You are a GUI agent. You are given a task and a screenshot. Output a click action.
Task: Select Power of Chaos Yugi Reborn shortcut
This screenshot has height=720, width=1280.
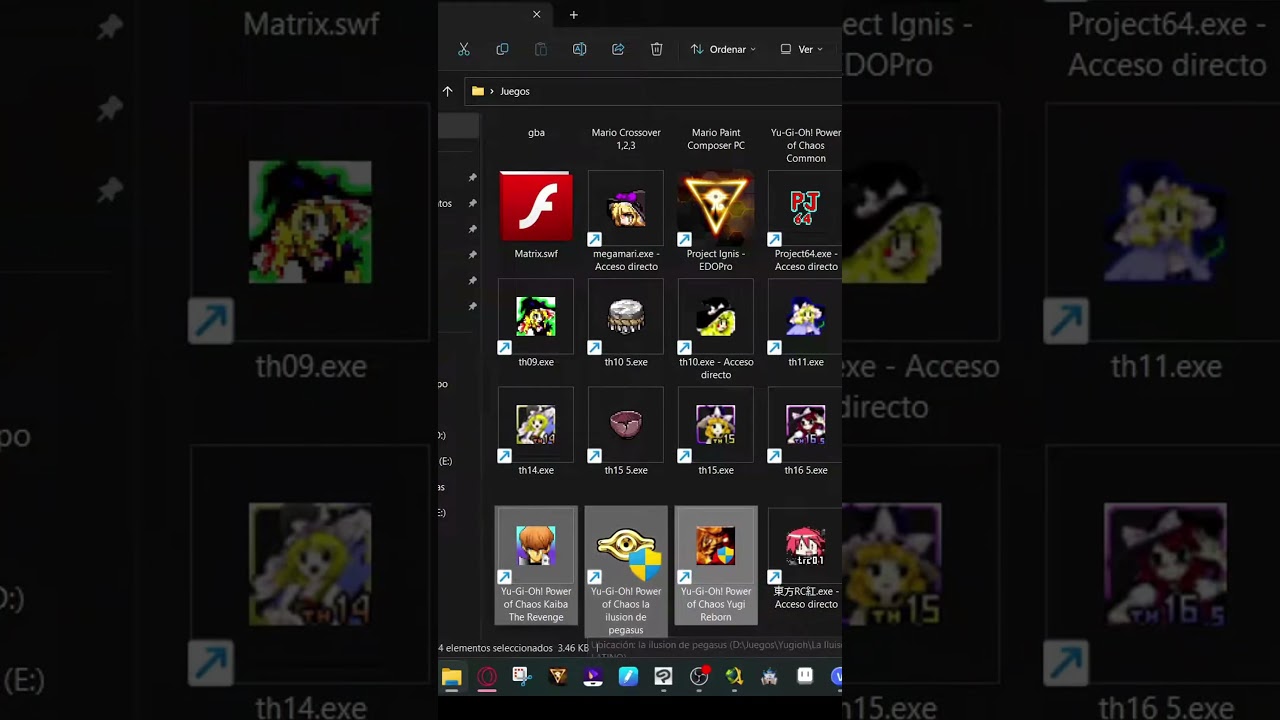point(716,565)
